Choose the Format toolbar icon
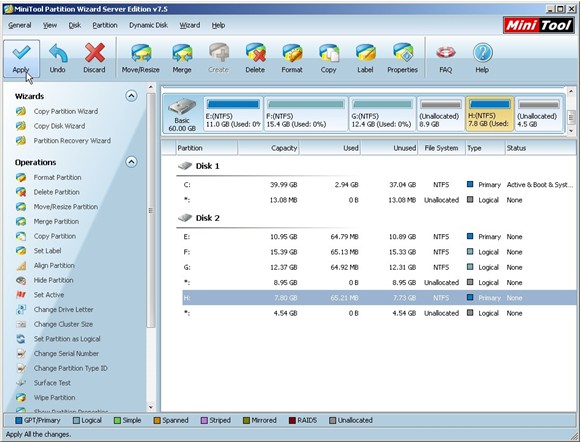Viewport: 581px width, 443px height. (x=292, y=59)
